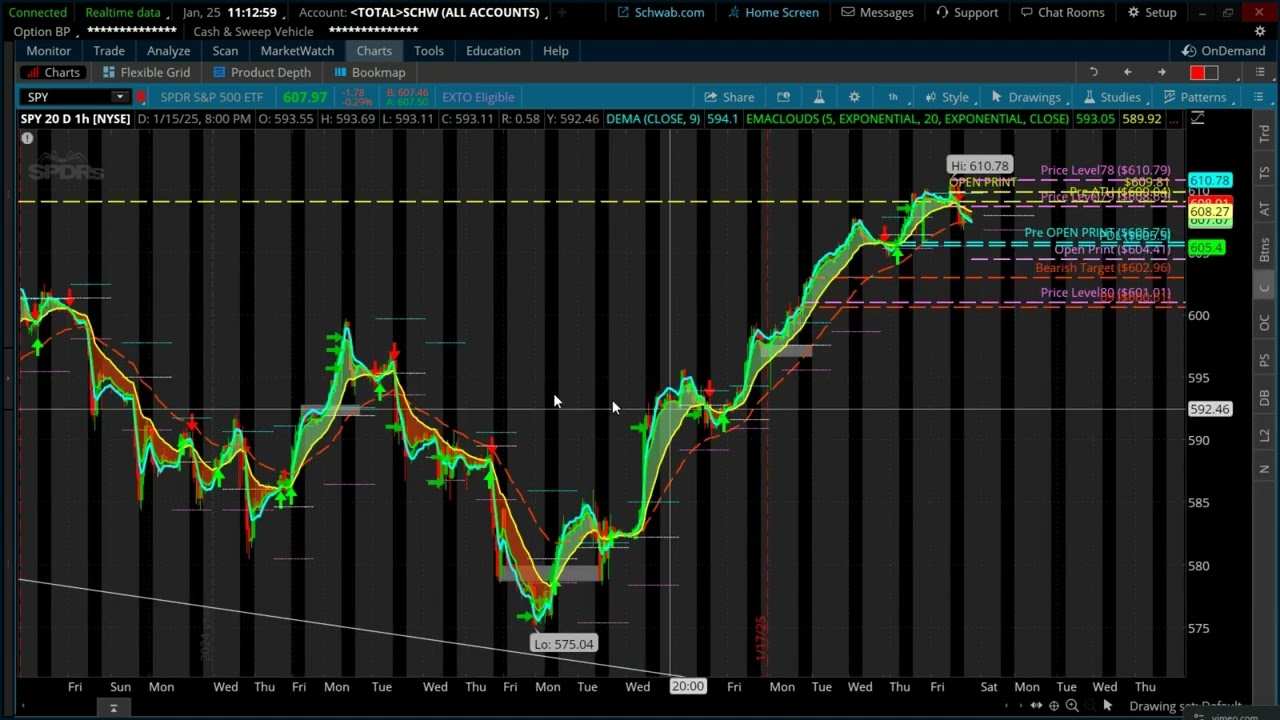Click the EXTO Eligible label

(478, 97)
